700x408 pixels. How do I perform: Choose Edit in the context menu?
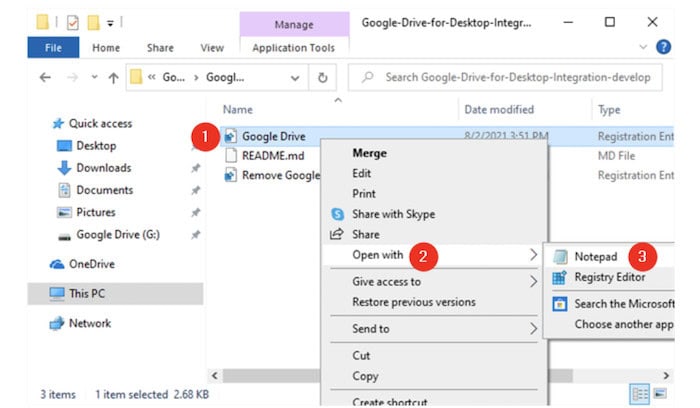(362, 173)
